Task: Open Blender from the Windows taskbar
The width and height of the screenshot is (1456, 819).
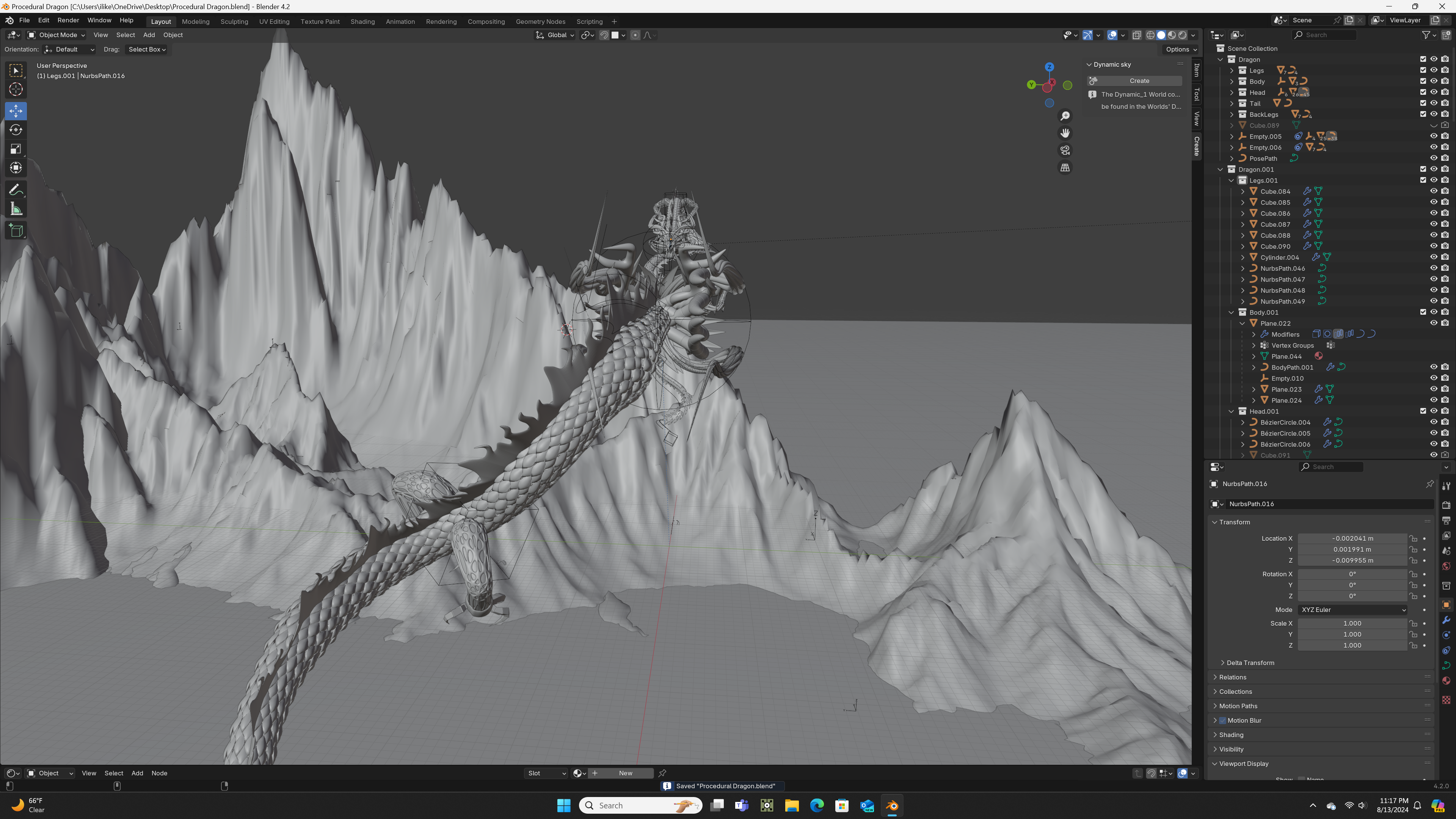Action: tap(892, 805)
